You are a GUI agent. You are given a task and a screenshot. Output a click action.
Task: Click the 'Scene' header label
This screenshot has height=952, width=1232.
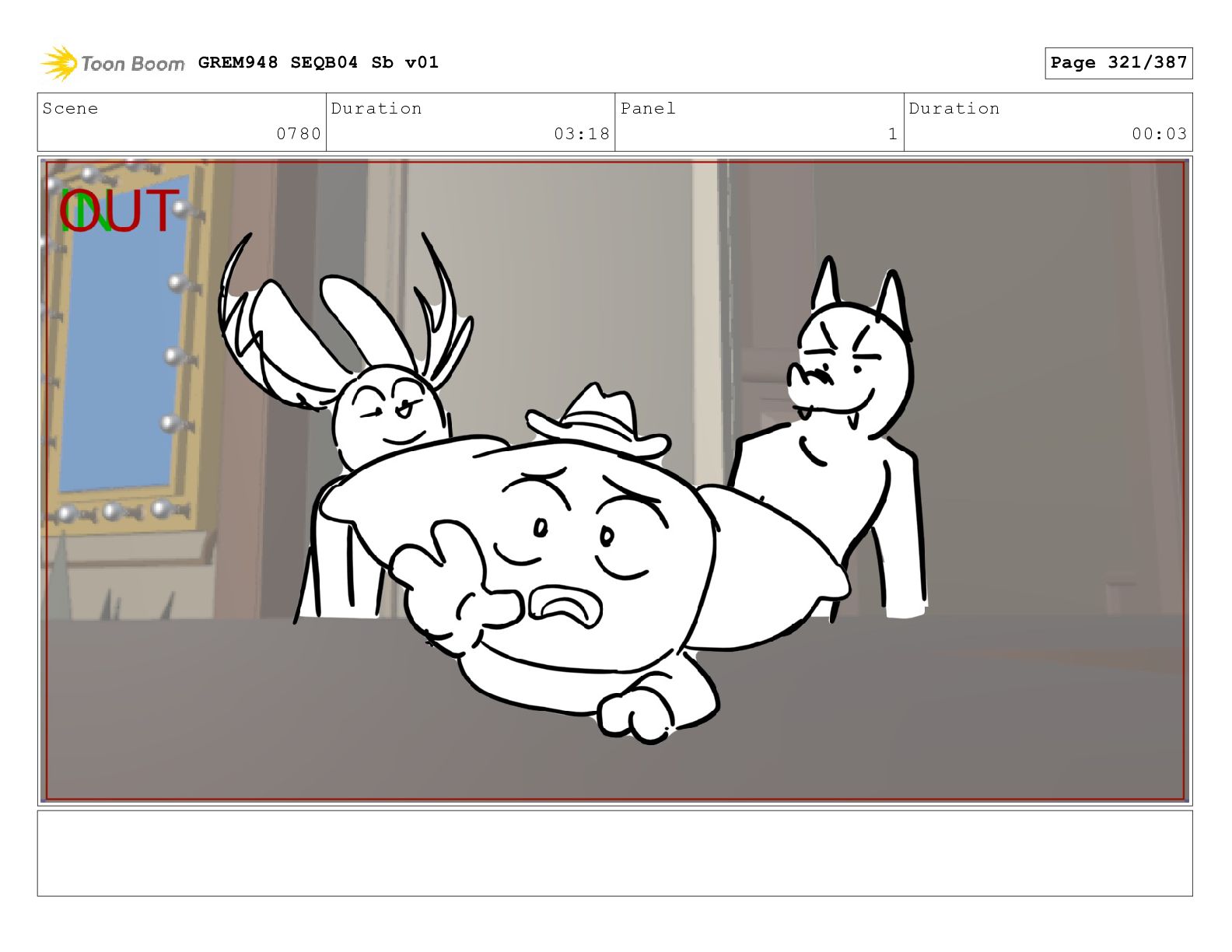click(x=70, y=108)
